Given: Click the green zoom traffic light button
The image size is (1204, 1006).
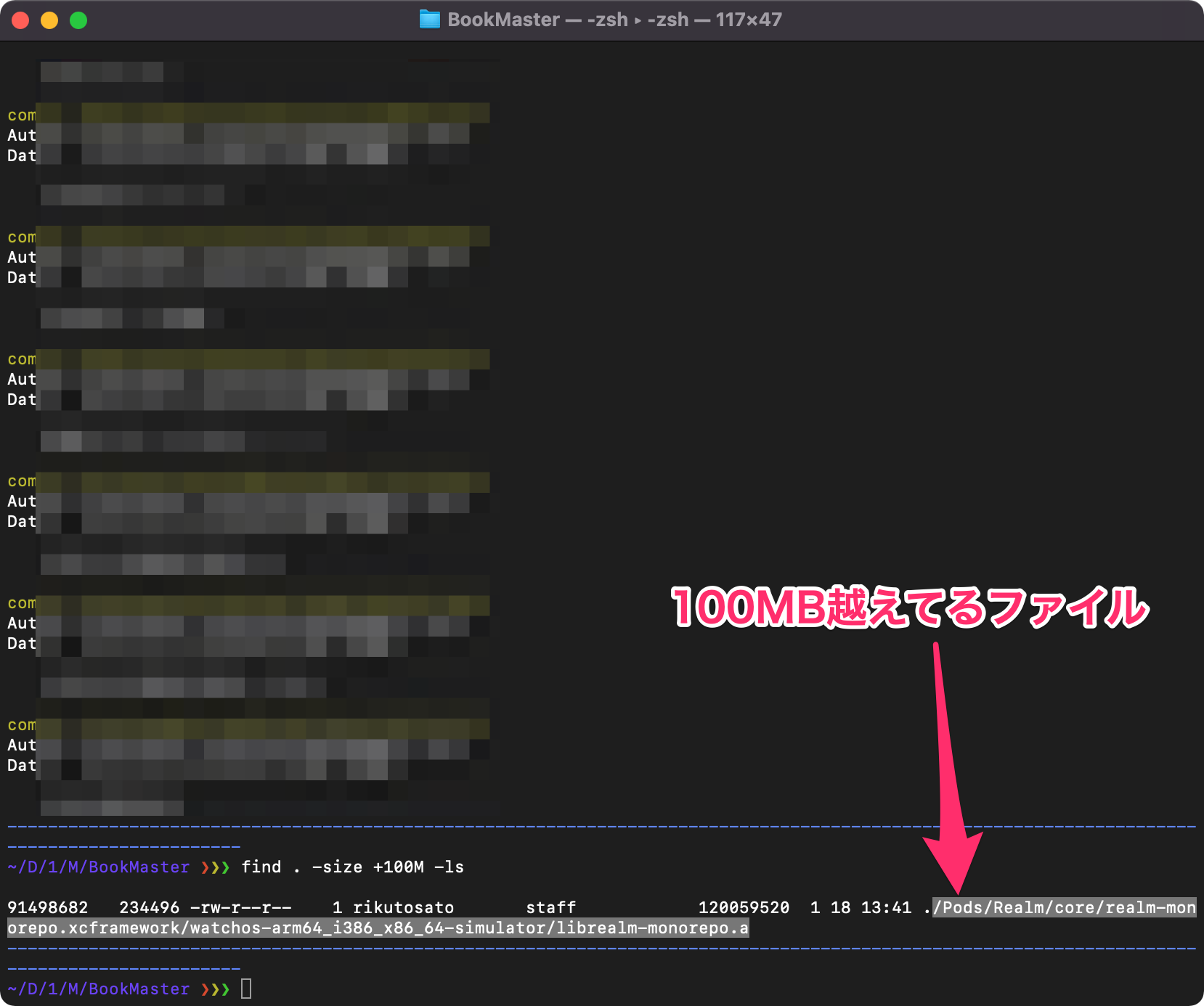Looking at the screenshot, I should tap(77, 20).
